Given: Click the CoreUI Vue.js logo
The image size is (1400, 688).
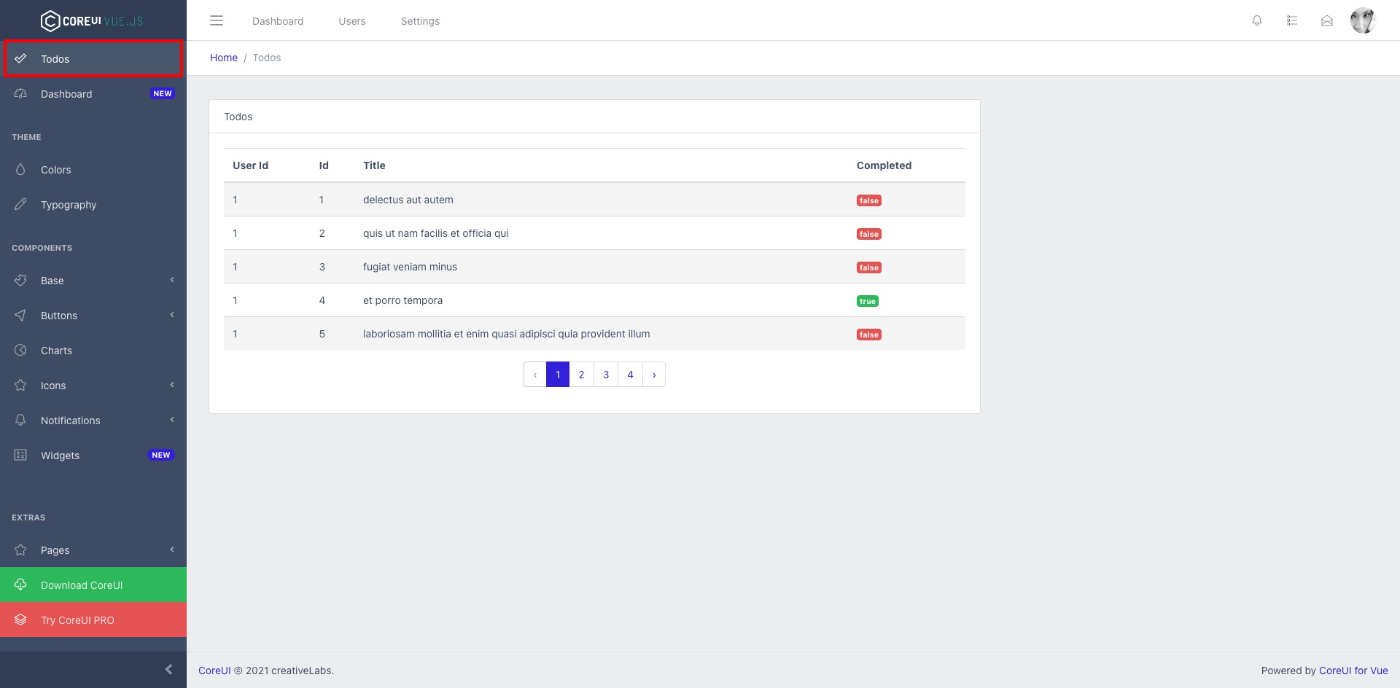Looking at the screenshot, I should (x=92, y=20).
